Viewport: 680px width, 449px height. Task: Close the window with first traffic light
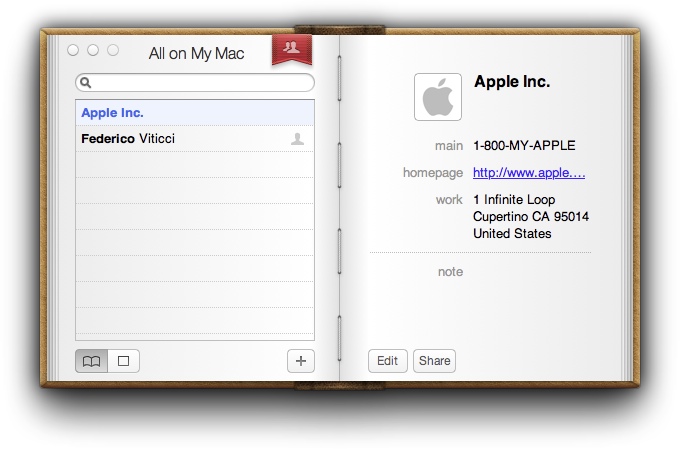(x=73, y=50)
